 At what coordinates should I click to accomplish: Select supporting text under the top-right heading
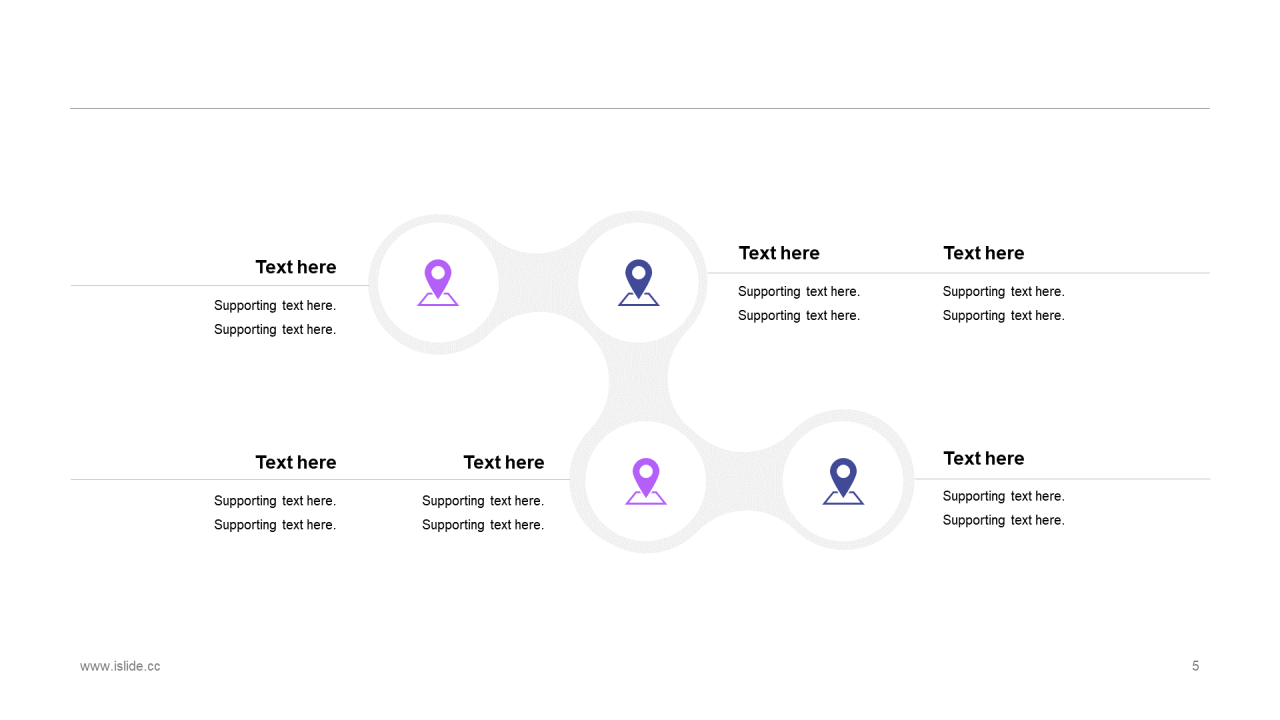tap(1004, 303)
